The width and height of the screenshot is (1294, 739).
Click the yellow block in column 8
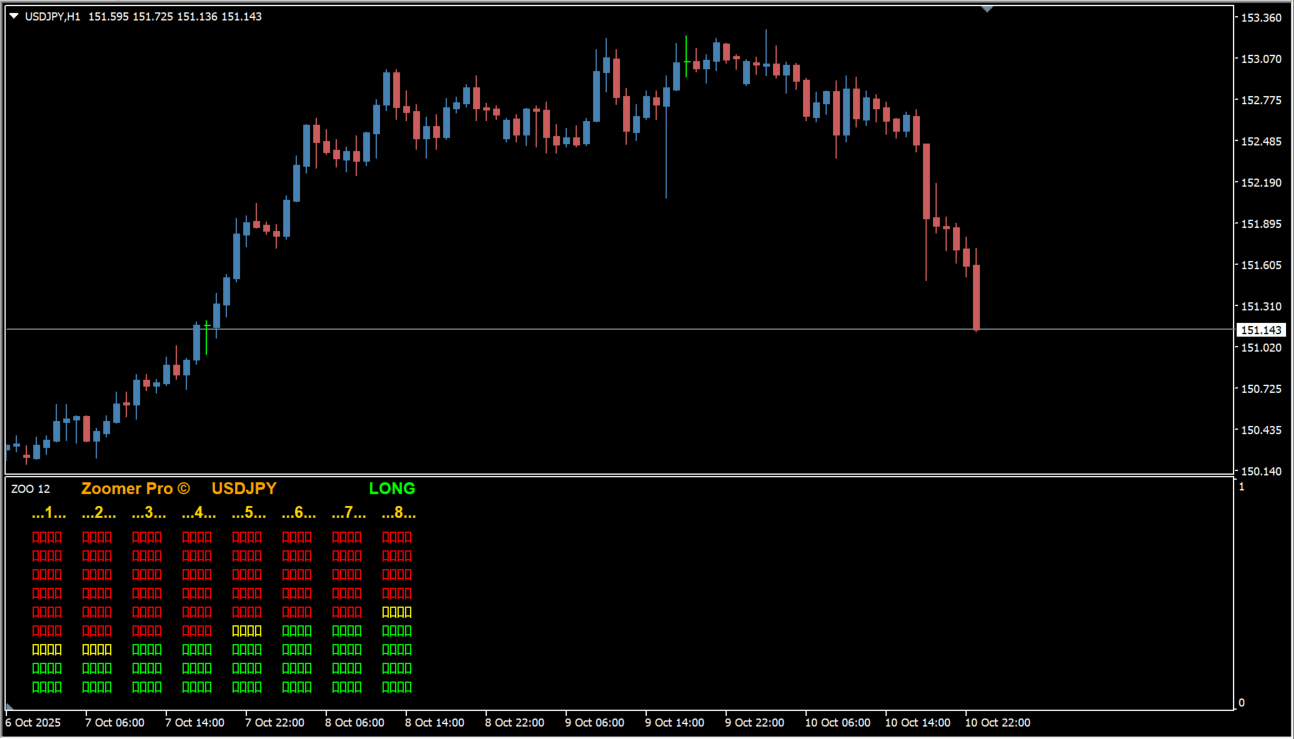click(397, 612)
